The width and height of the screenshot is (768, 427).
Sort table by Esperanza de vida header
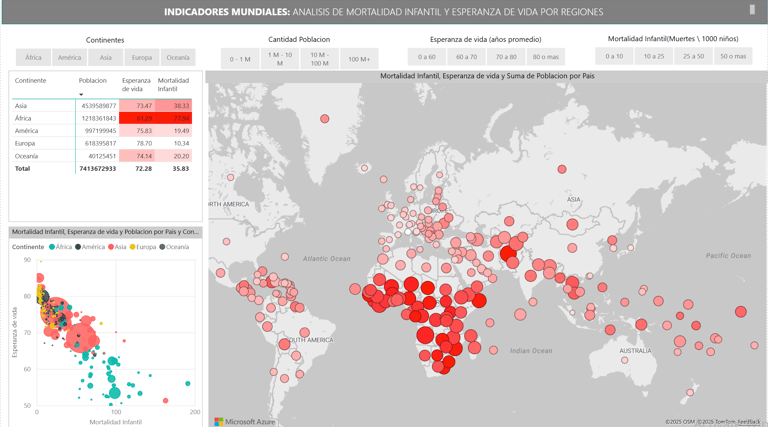click(136, 85)
